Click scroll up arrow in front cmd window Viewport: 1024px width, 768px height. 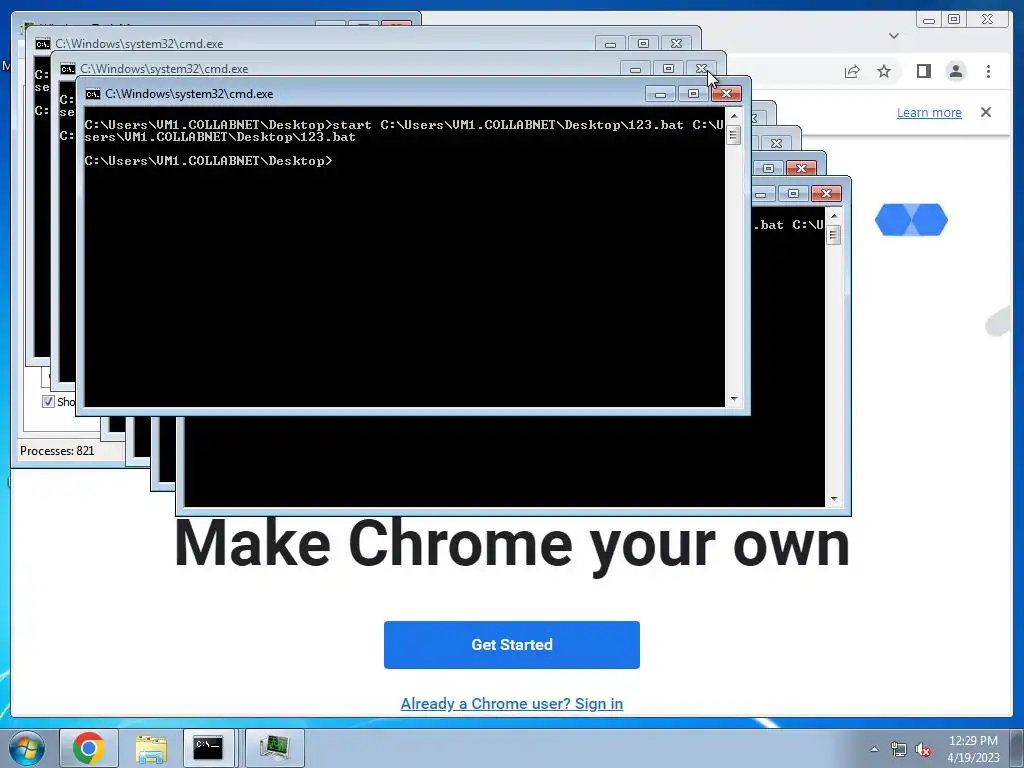734,116
